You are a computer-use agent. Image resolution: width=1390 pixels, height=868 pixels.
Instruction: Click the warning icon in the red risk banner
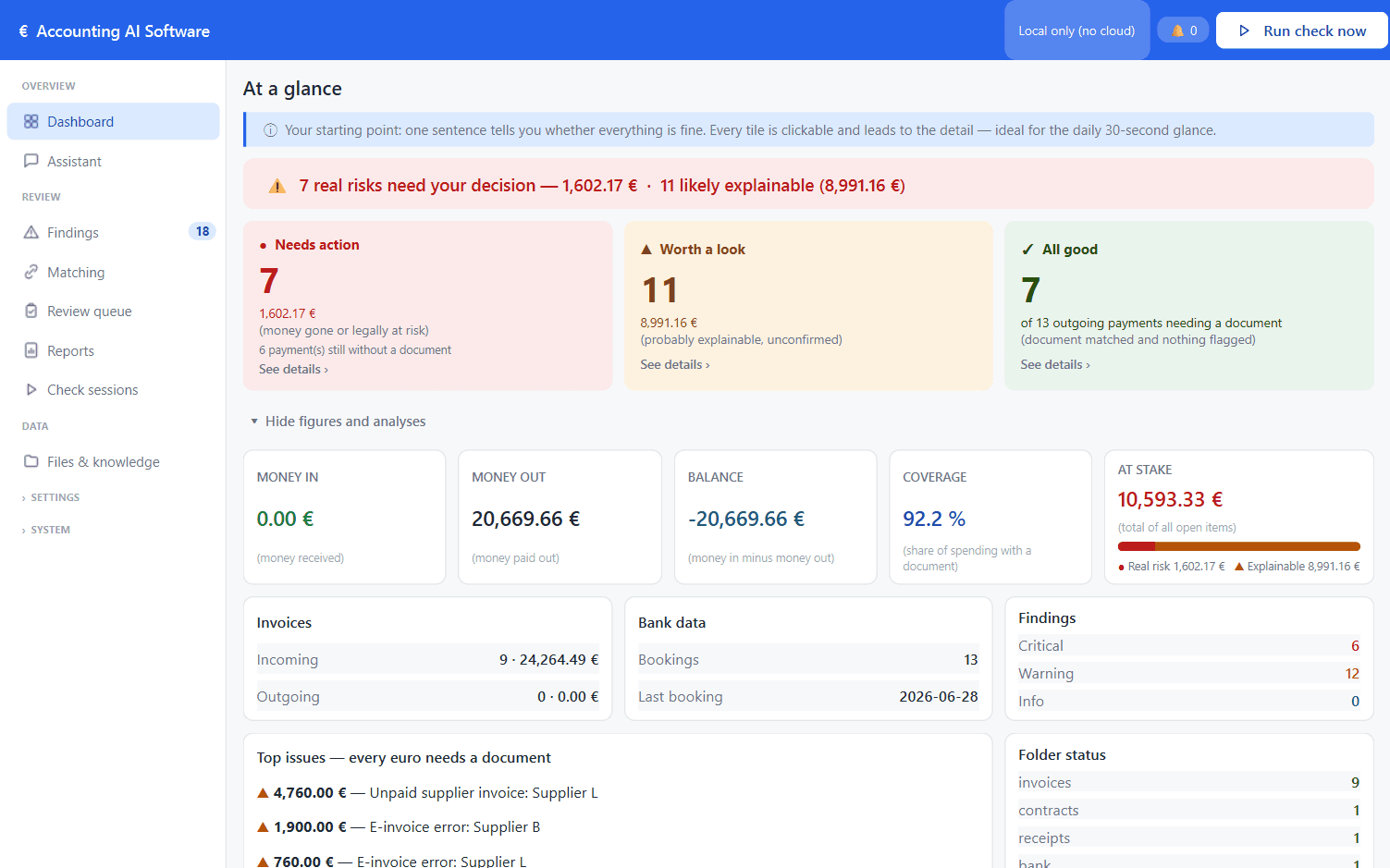coord(277,186)
